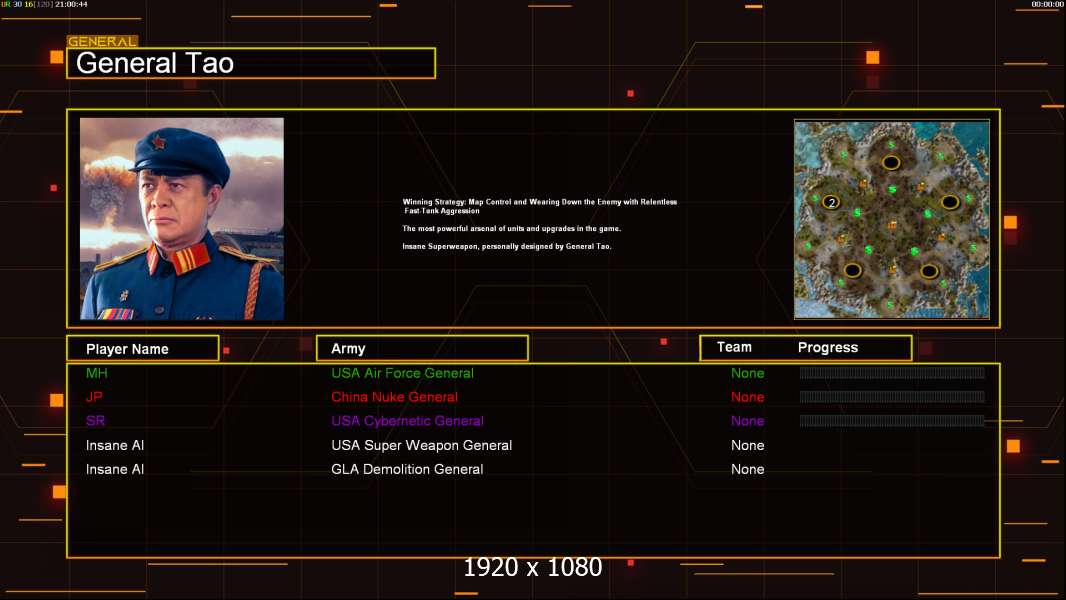The width and height of the screenshot is (1066, 600).
Task: Select SR's USA Cybernetic General army entry
Action: tap(407, 421)
